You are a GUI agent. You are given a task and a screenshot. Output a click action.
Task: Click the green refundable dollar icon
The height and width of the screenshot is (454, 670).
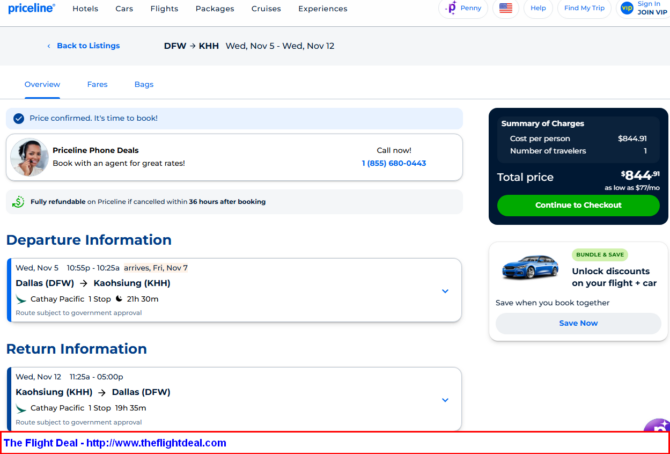click(18, 202)
